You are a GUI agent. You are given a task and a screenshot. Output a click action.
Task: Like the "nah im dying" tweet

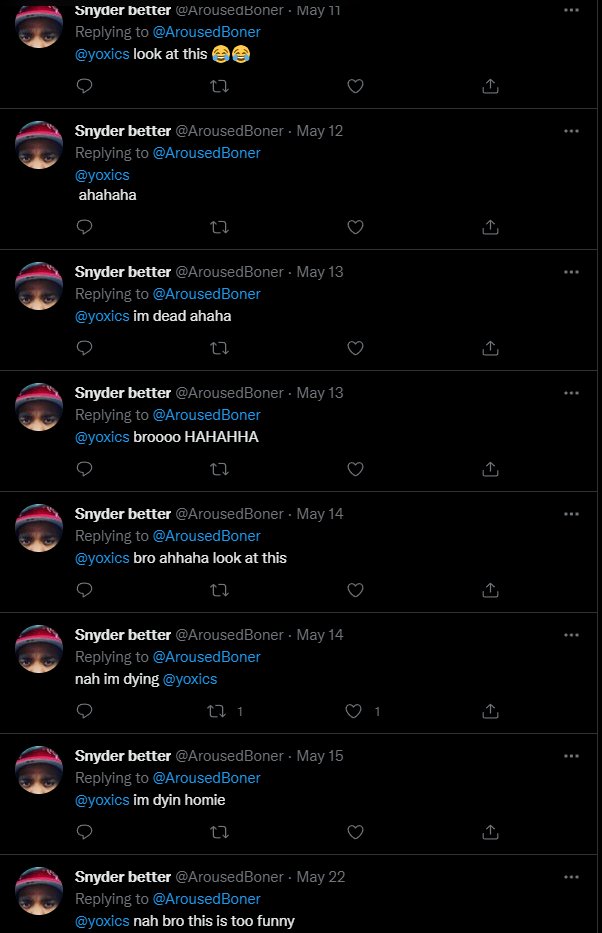pos(353,711)
